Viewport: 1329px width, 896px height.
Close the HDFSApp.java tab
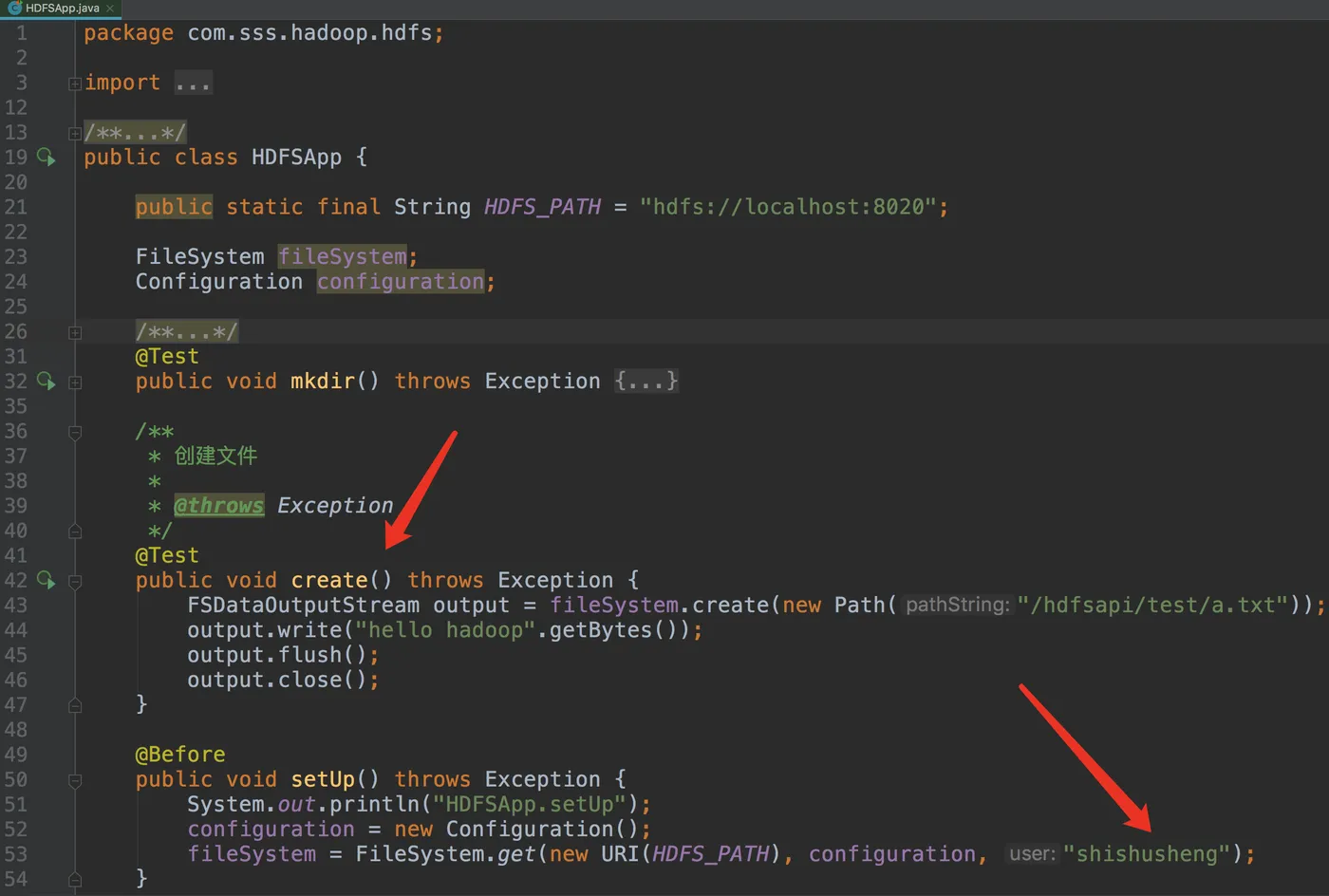pos(110,9)
